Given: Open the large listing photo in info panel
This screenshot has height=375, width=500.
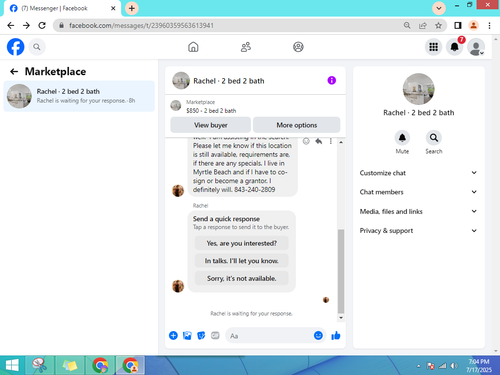Looking at the screenshot, I should pos(419,89).
